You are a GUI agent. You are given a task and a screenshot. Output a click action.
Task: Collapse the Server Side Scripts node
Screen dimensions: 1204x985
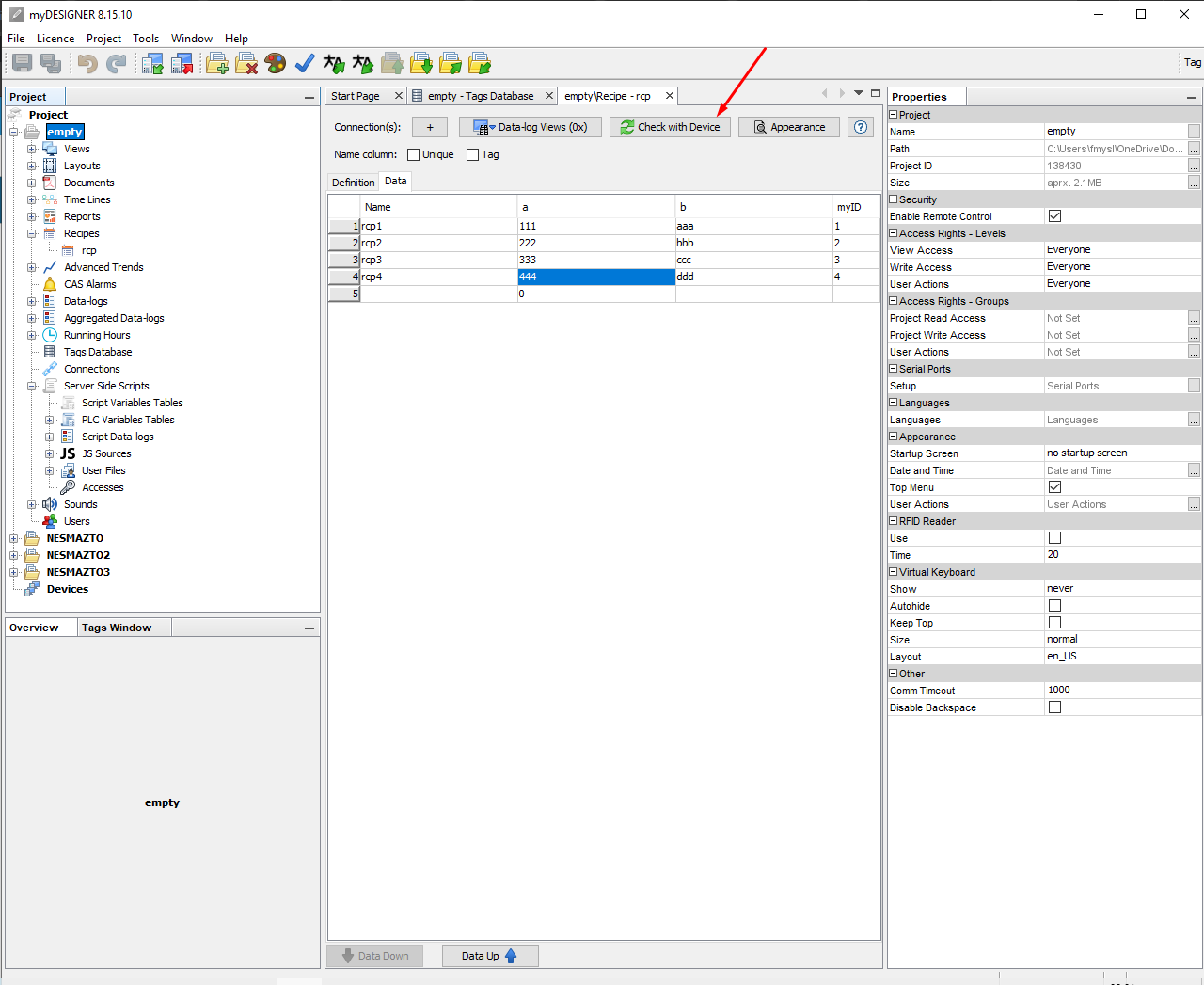pyautogui.click(x=32, y=386)
